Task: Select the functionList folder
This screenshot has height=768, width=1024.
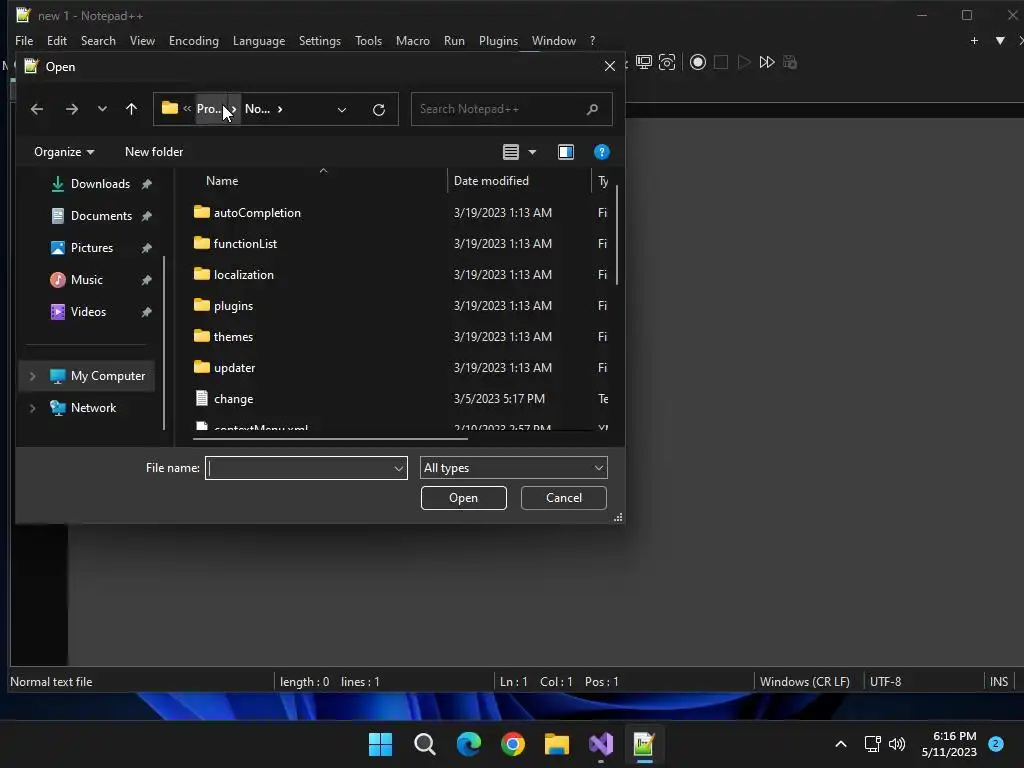Action: coord(246,244)
